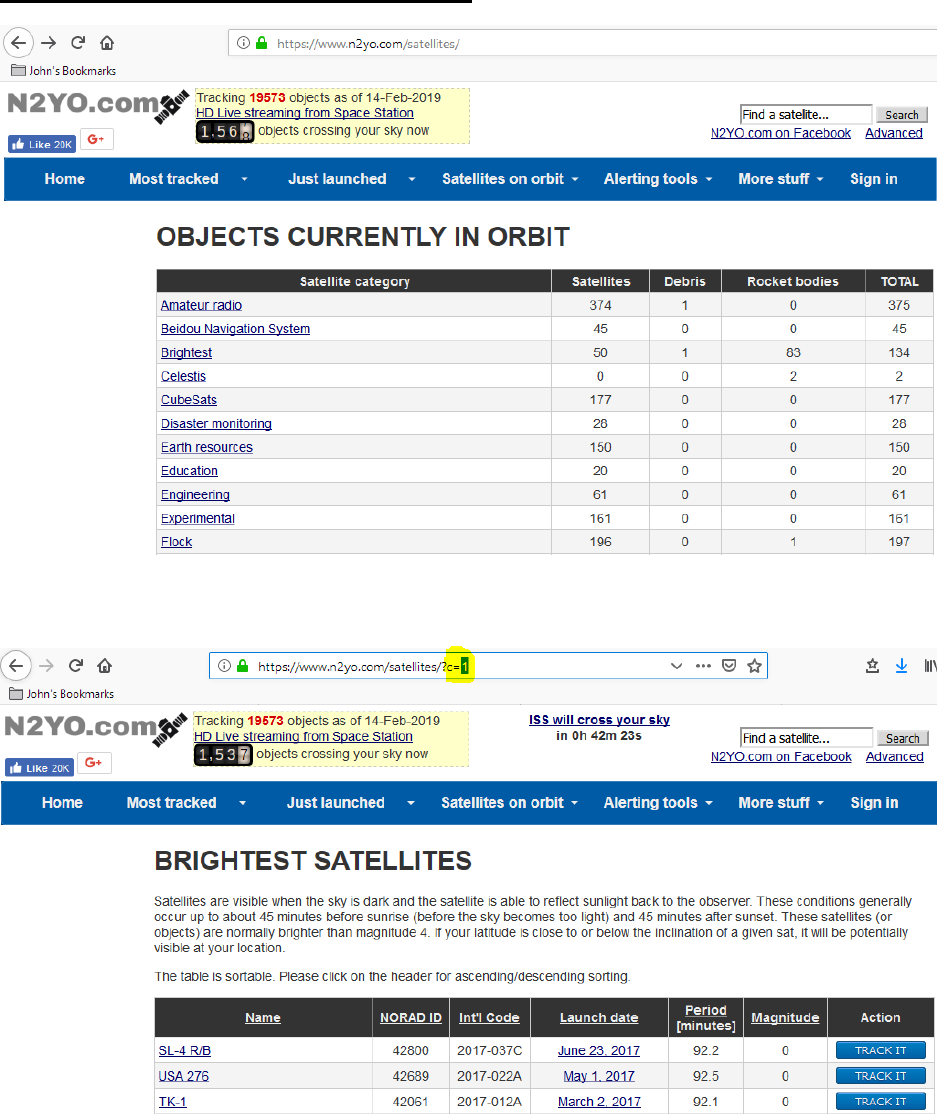This screenshot has height=1114, width=937.
Task: Open John's Bookmarks folder in Brightest Satellites browser
Action: click(61, 693)
